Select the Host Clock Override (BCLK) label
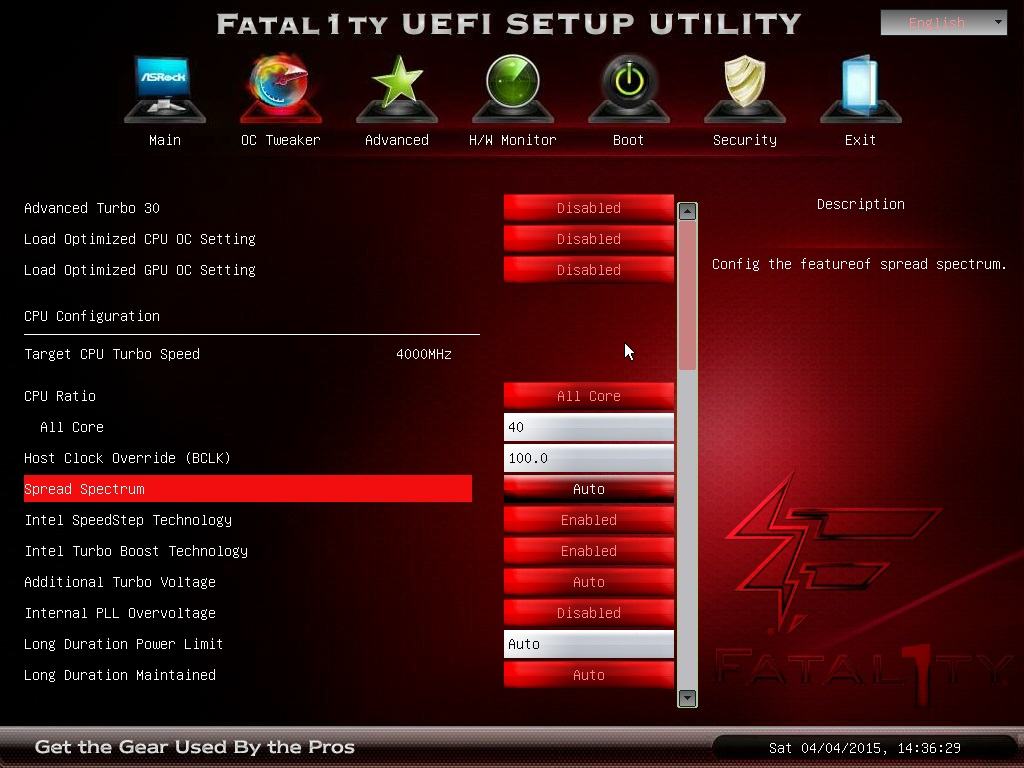1024x768 pixels. coord(127,458)
